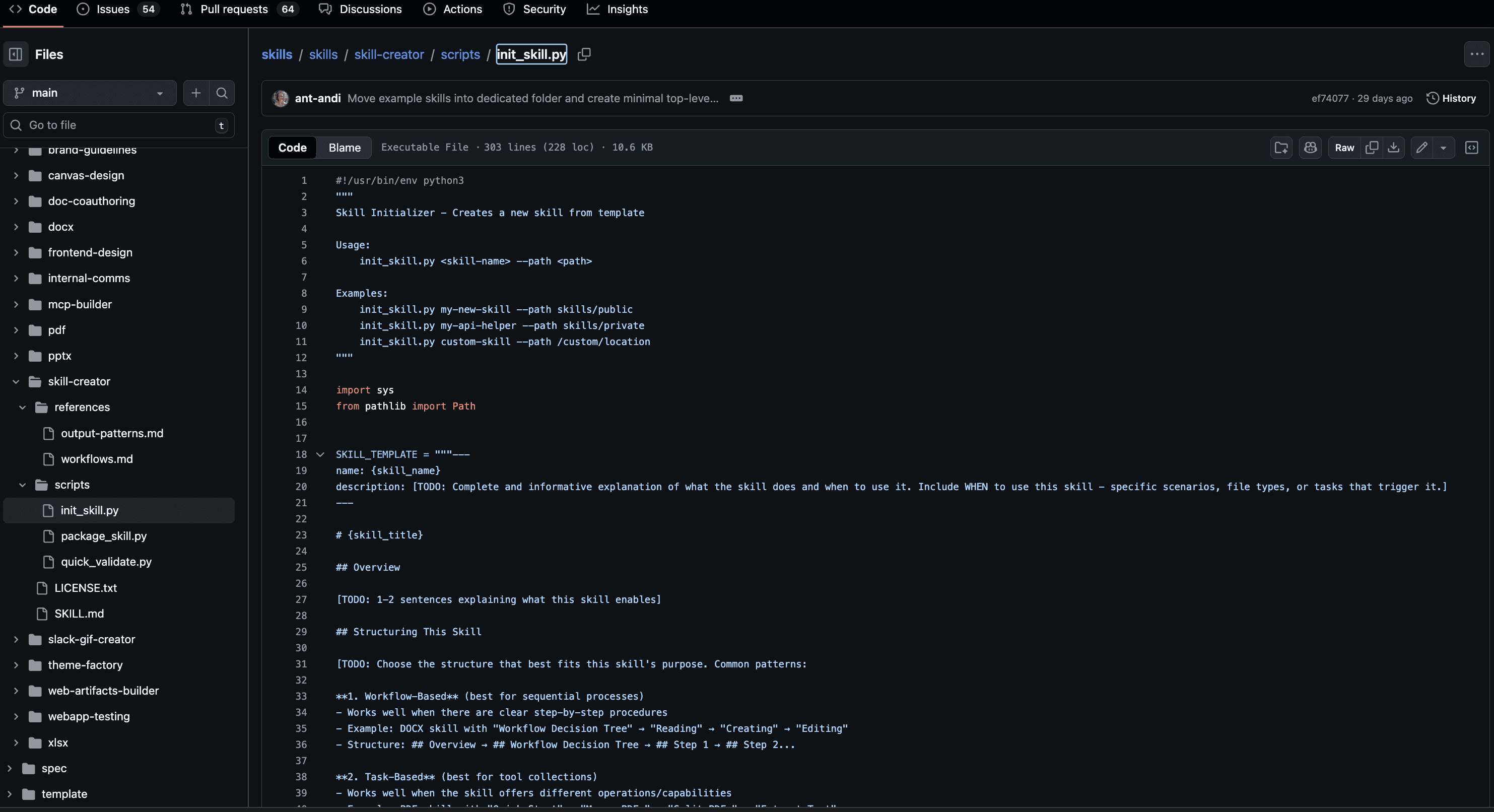Open the file History link
Image resolution: width=1494 pixels, height=812 pixels.
pyautogui.click(x=1452, y=98)
